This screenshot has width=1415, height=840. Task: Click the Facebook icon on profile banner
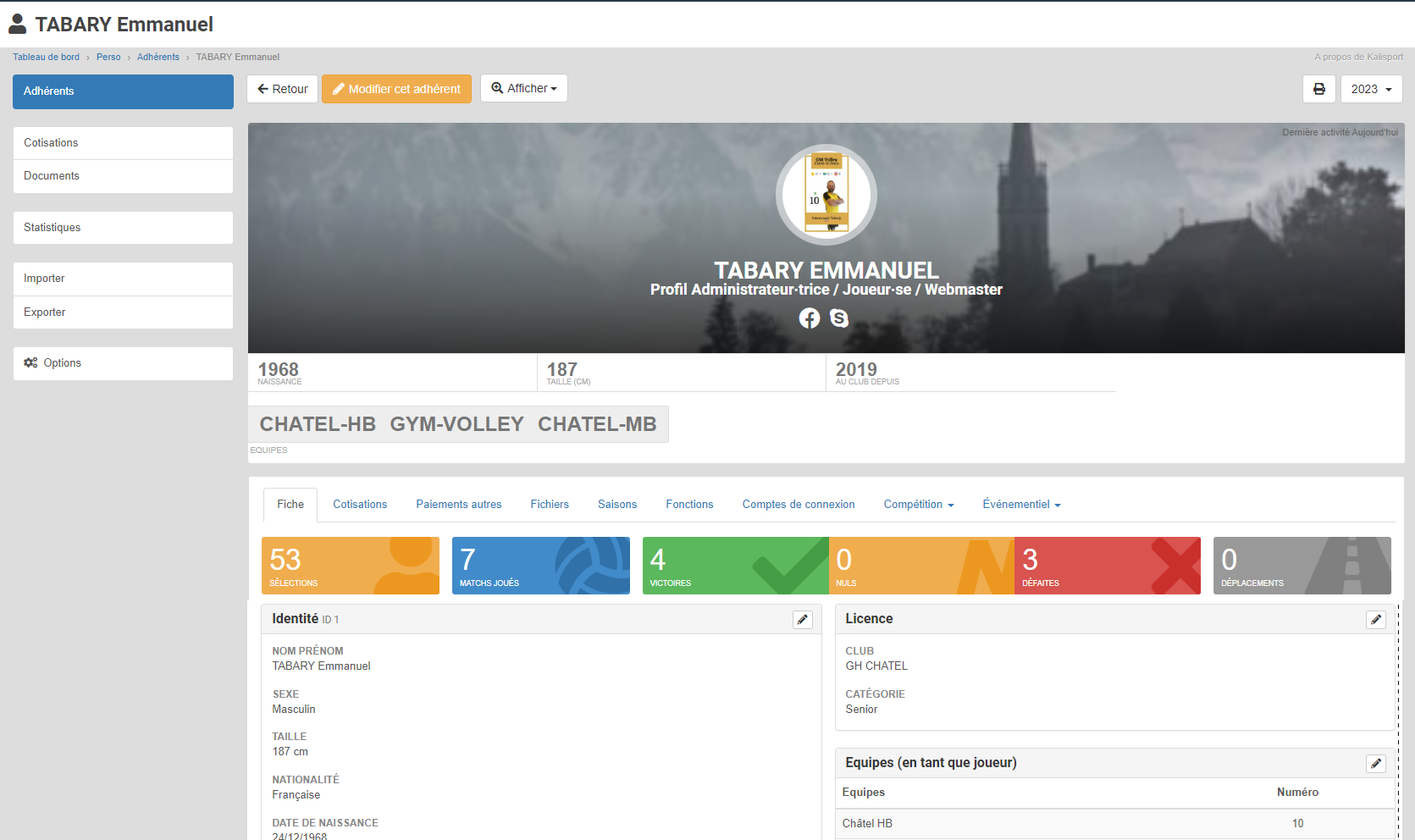pyautogui.click(x=810, y=318)
